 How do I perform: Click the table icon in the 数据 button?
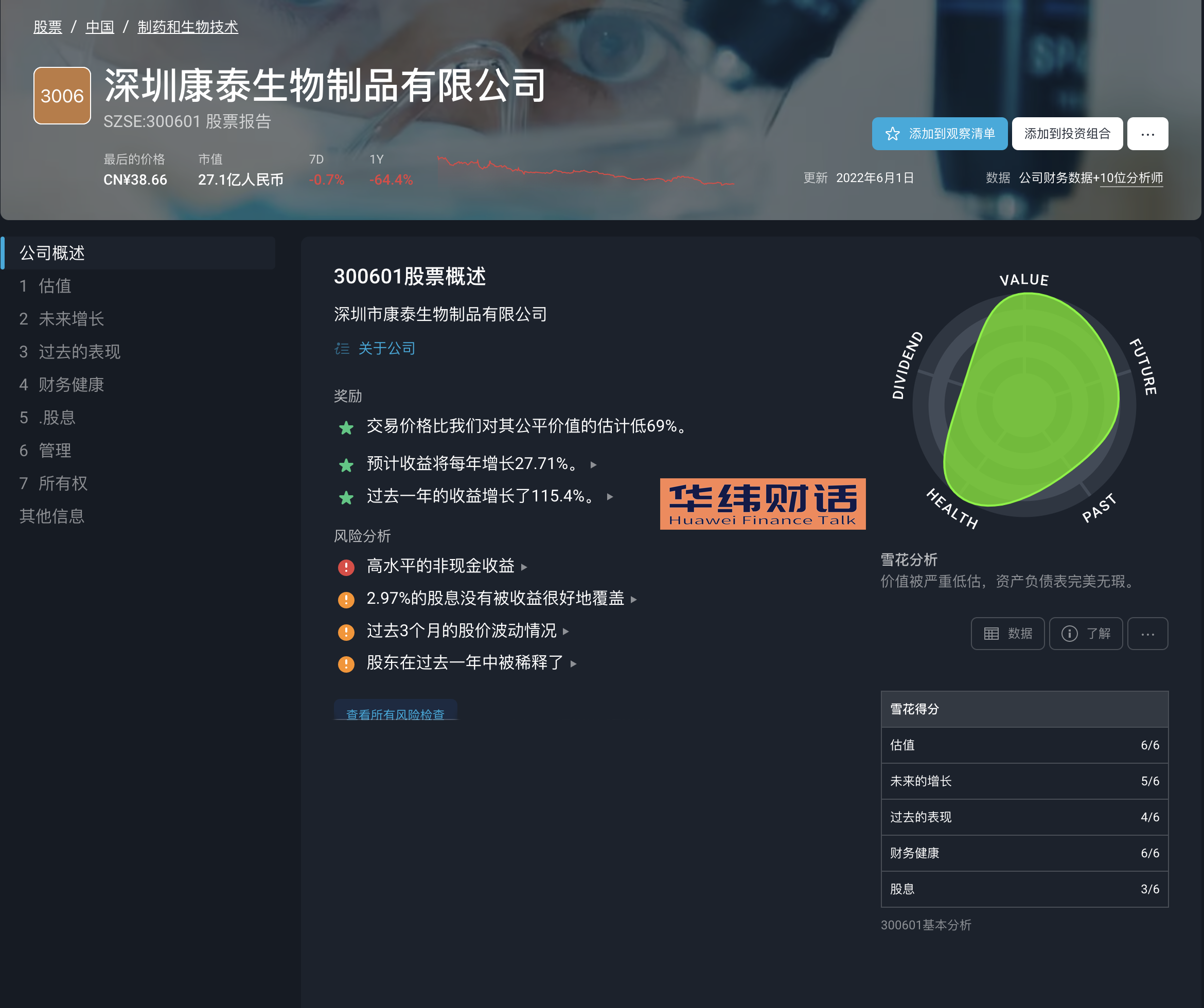[x=991, y=633]
